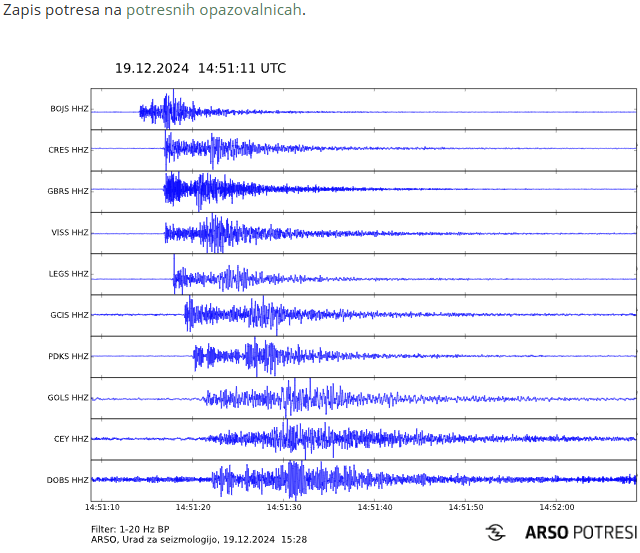Click the 'Zapis potresa na' intro text
This screenshot has height=553, width=640.
(62, 10)
